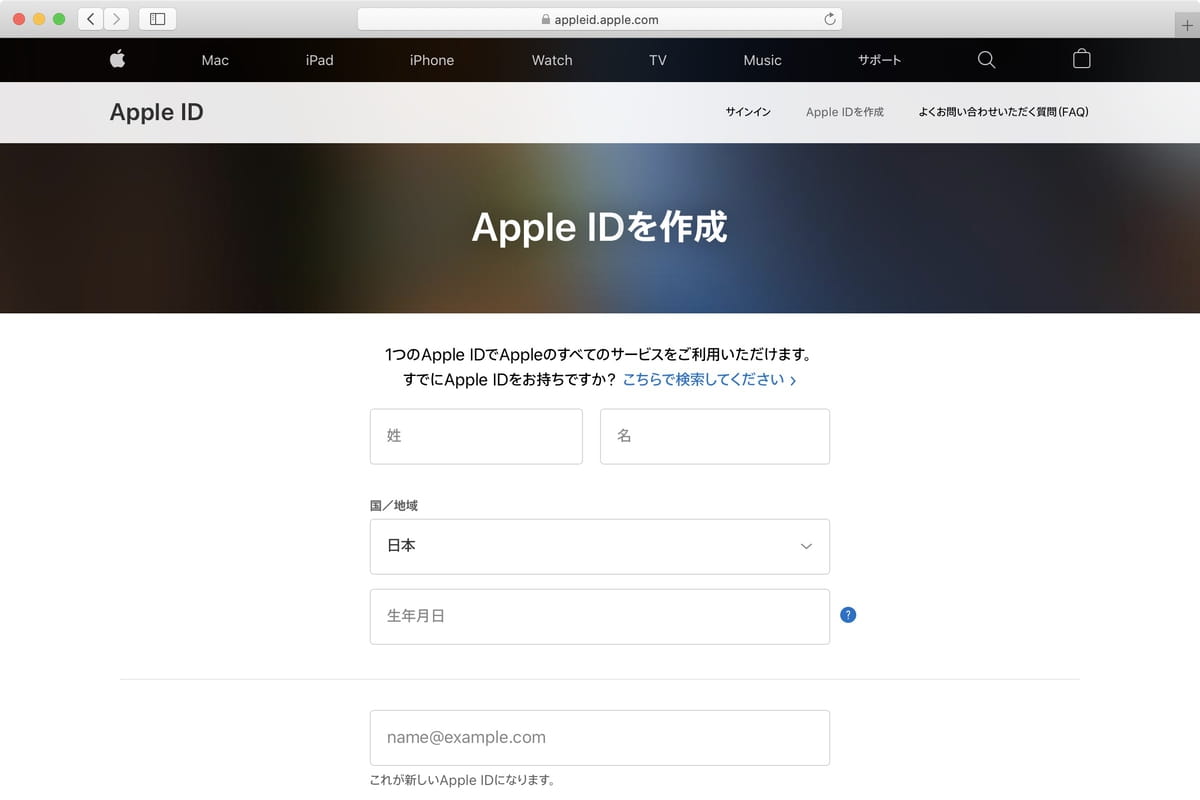Open よくお問い合わせいただく質問(FAQ) link
Viewport: 1200px width, 800px height.
(x=1003, y=112)
